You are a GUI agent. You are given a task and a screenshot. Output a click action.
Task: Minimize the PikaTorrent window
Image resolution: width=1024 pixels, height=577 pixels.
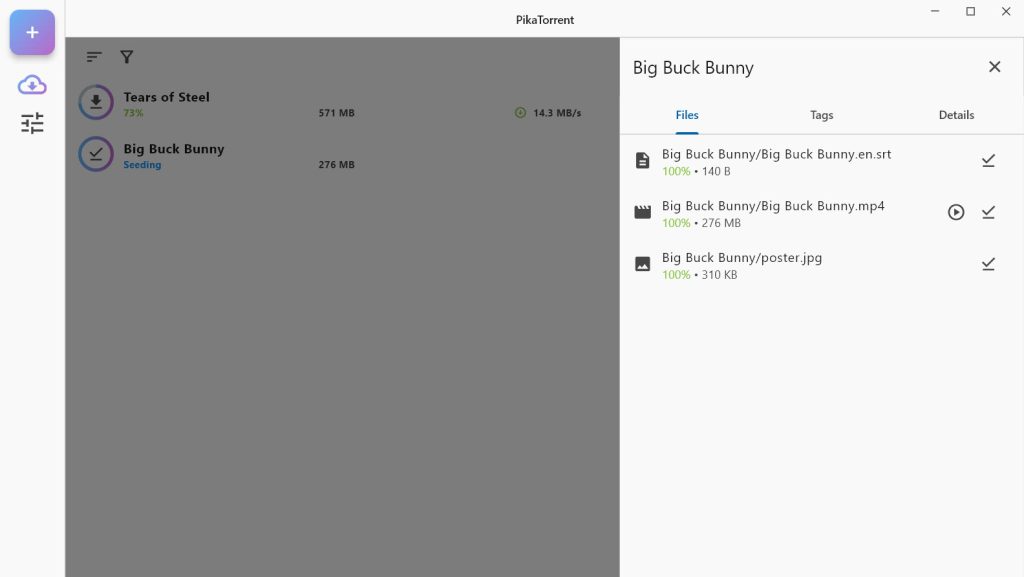[x=935, y=11]
